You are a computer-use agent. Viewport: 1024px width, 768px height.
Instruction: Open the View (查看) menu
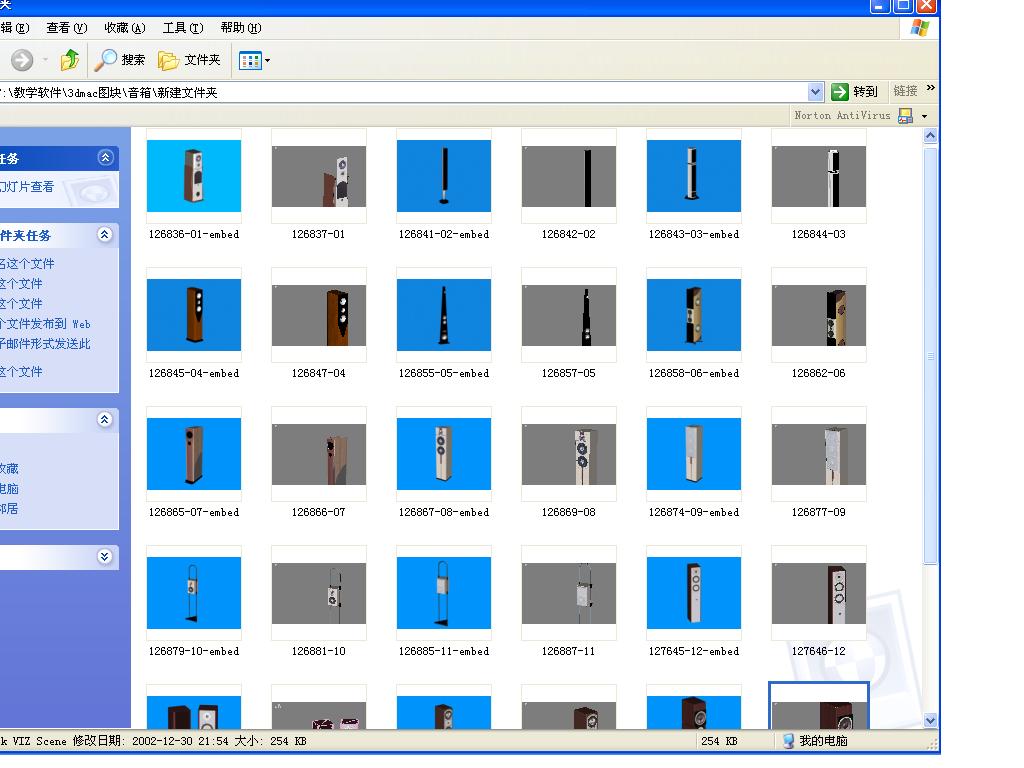click(67, 27)
